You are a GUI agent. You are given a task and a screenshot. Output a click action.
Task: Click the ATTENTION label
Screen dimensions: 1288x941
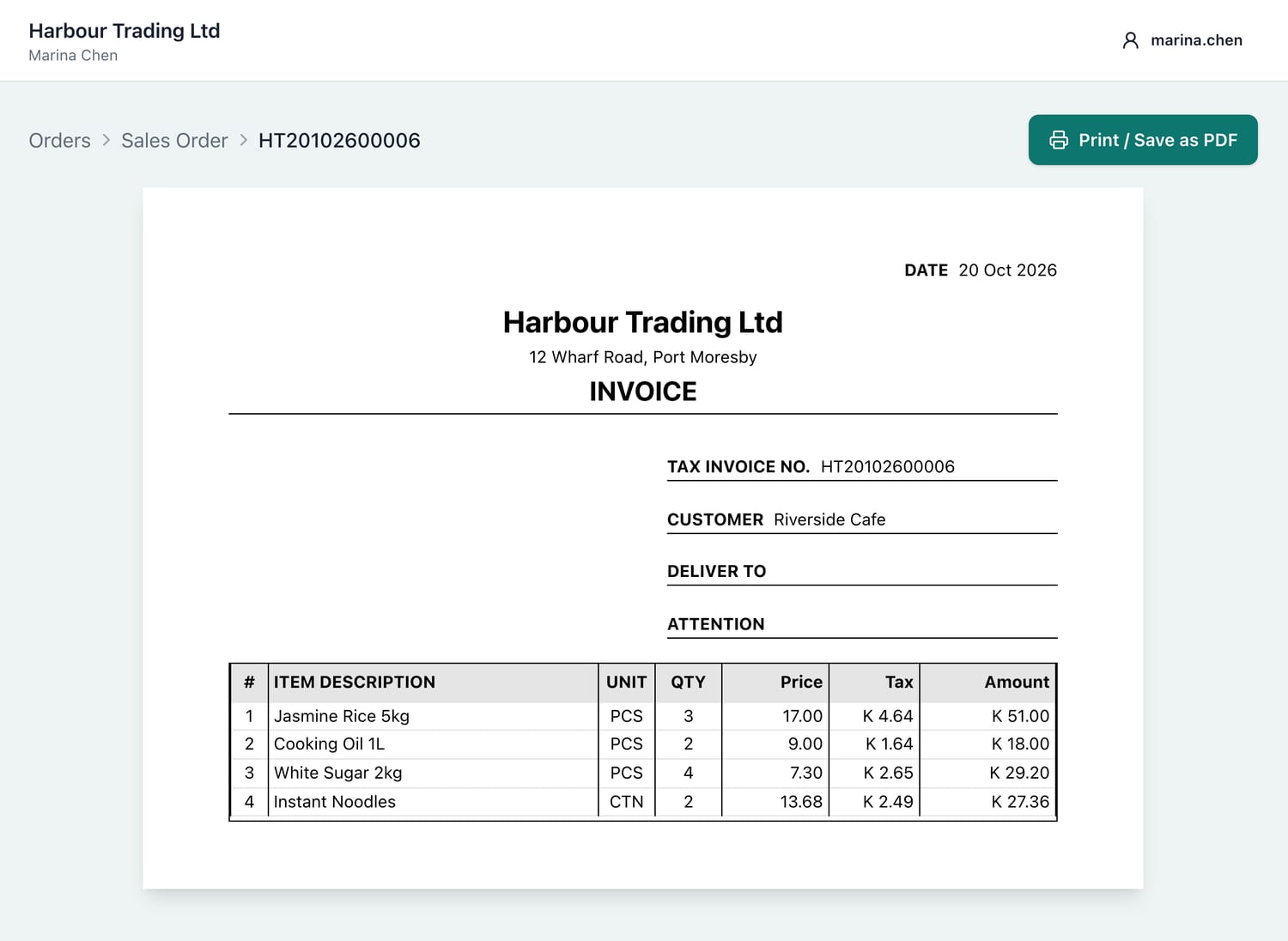click(x=716, y=624)
